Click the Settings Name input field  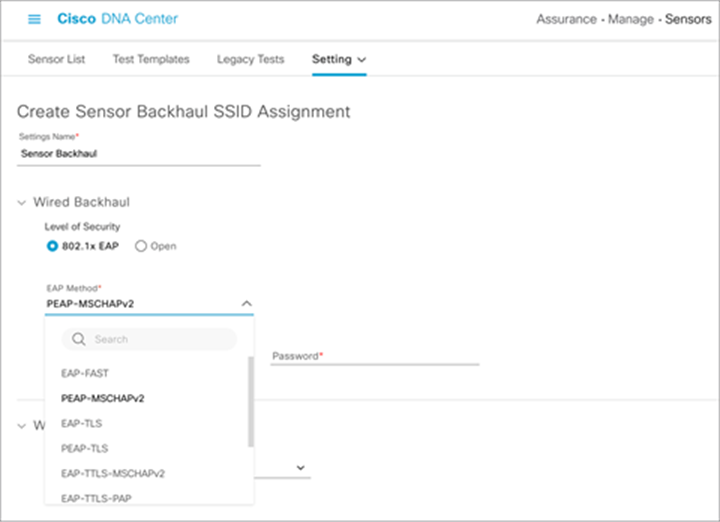(x=139, y=154)
